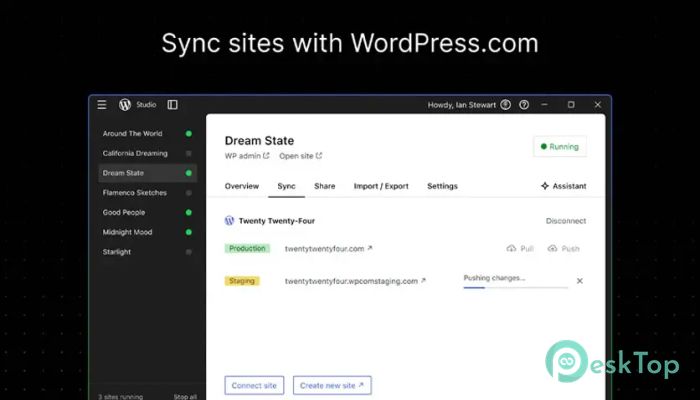Toggle Midnight Mood green status dot
This screenshot has width=700, height=400.
tap(188, 232)
